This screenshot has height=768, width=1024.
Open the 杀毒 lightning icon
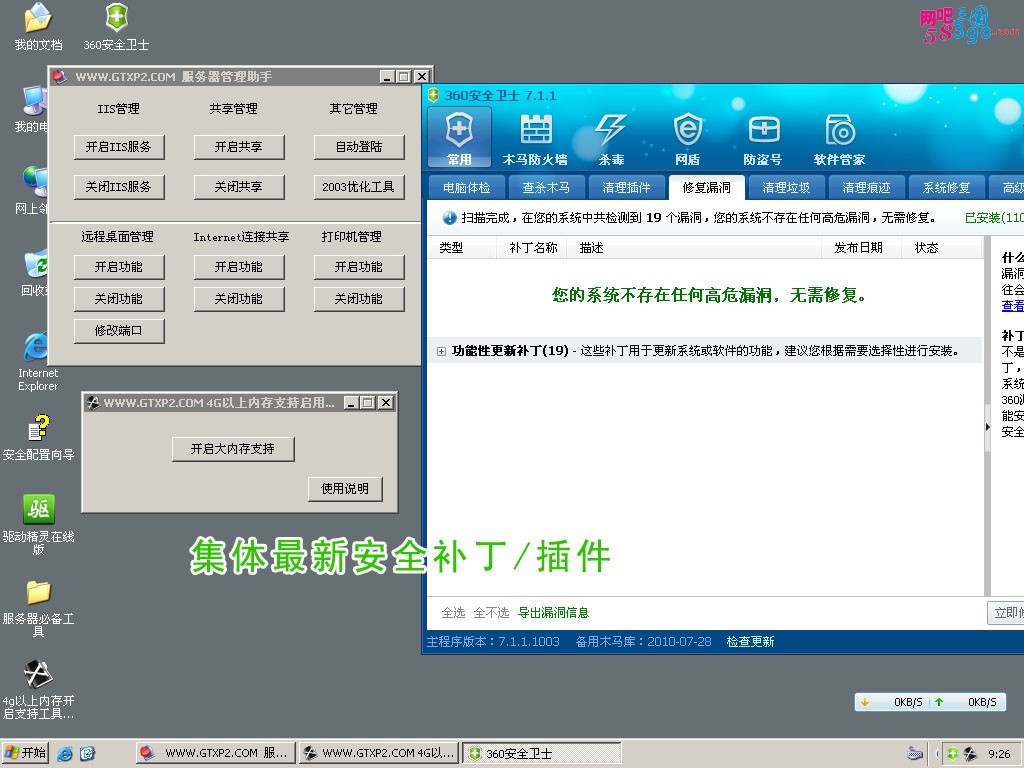(611, 138)
